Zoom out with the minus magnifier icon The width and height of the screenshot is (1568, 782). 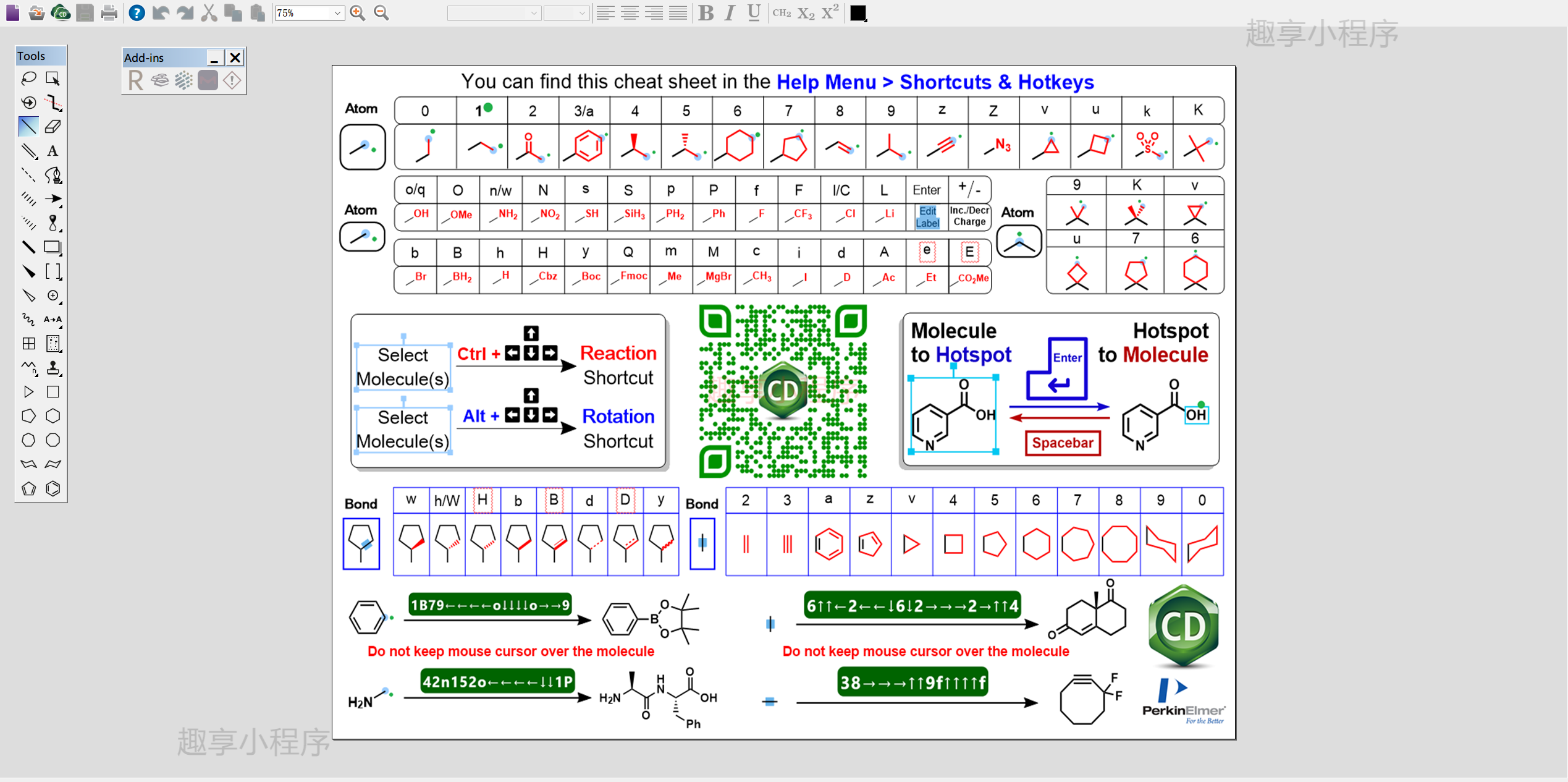pyautogui.click(x=381, y=12)
